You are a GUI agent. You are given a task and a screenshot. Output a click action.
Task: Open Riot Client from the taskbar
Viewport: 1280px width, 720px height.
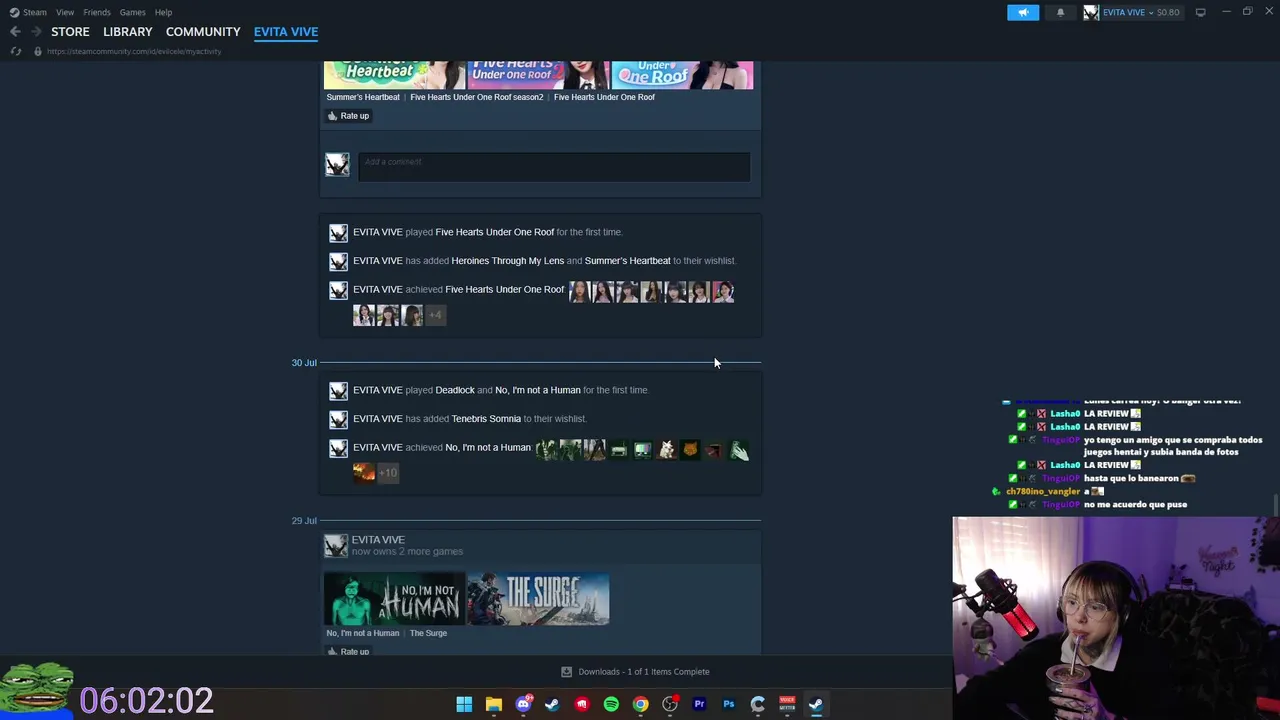pos(582,704)
